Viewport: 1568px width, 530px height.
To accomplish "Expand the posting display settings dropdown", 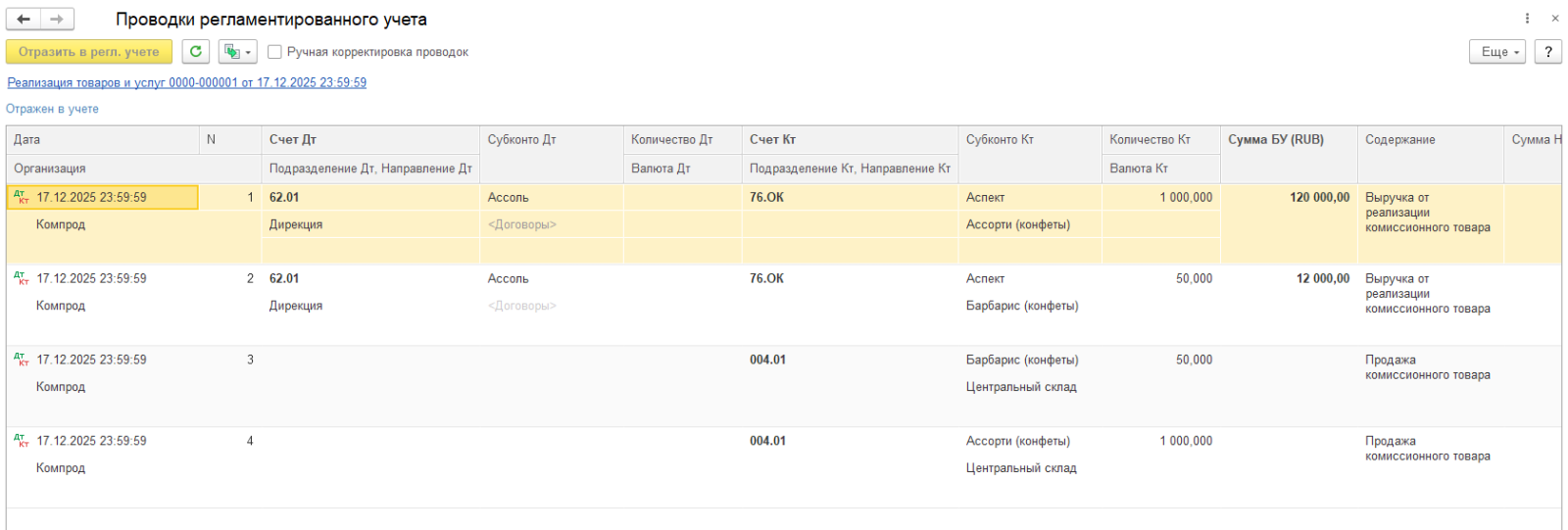I will (x=237, y=52).
